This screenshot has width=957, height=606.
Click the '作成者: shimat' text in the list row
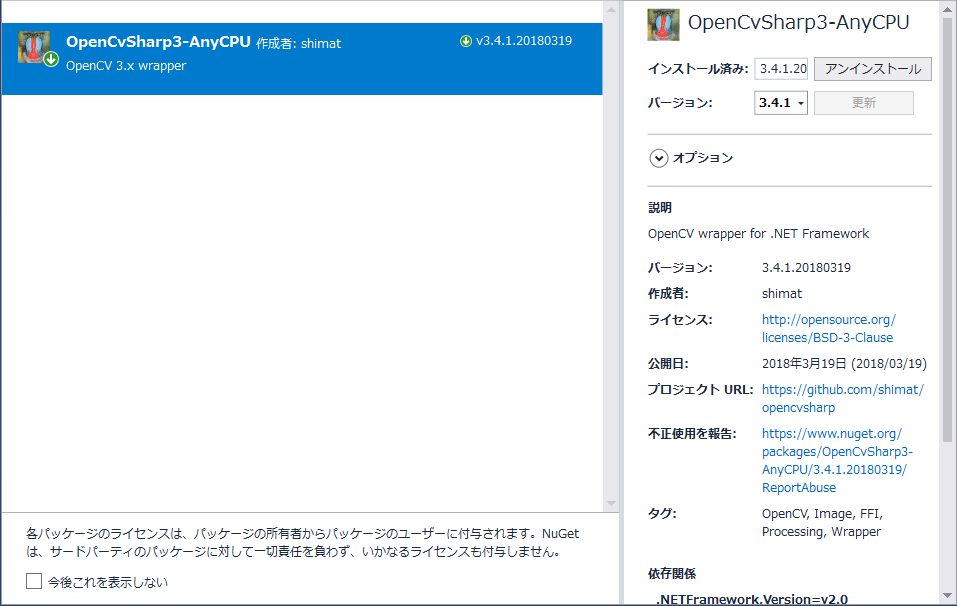[x=298, y=43]
